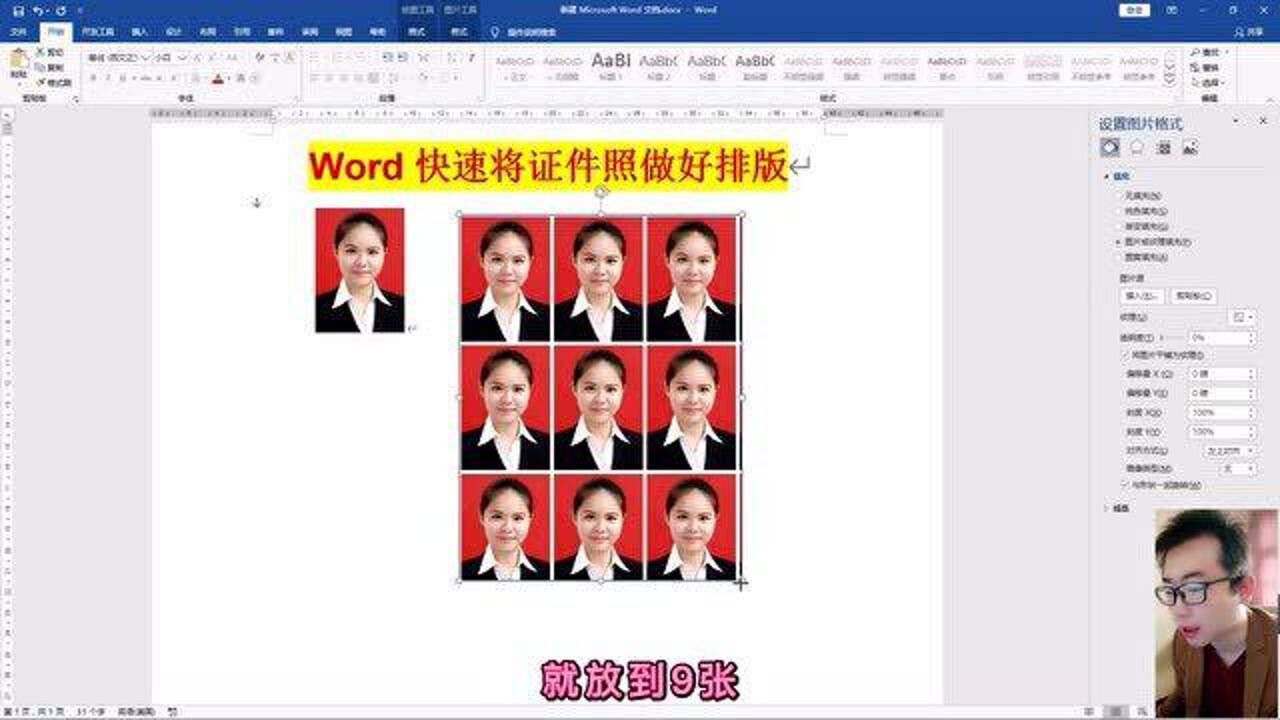This screenshot has width=1280, height=720.
Task: Select the Picture pane icon
Action: (1189, 148)
